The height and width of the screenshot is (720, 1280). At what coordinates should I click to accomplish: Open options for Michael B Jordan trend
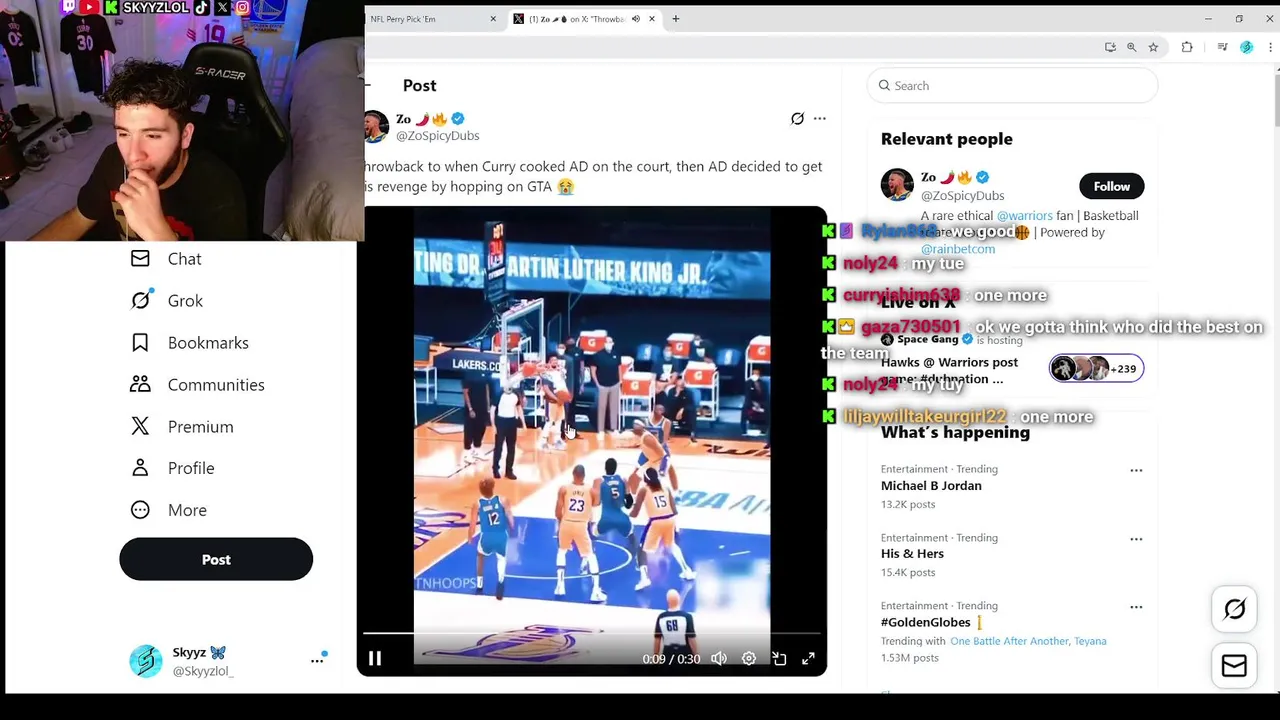pos(1136,470)
